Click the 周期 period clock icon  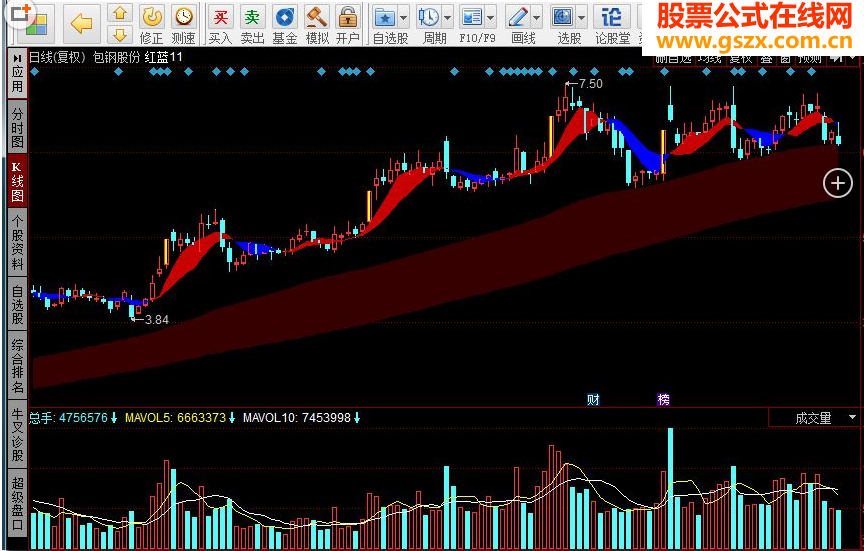[428, 18]
